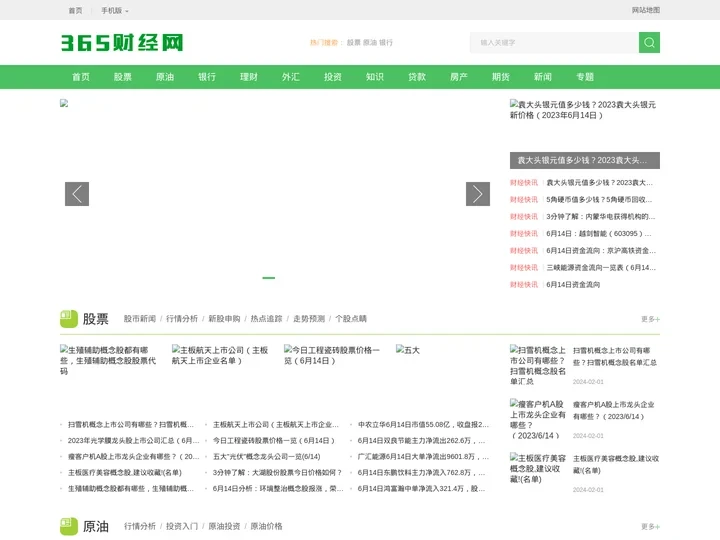The height and width of the screenshot is (540, 720).
Task: Open 个股点睛 subcategory link
Action: click(351, 319)
